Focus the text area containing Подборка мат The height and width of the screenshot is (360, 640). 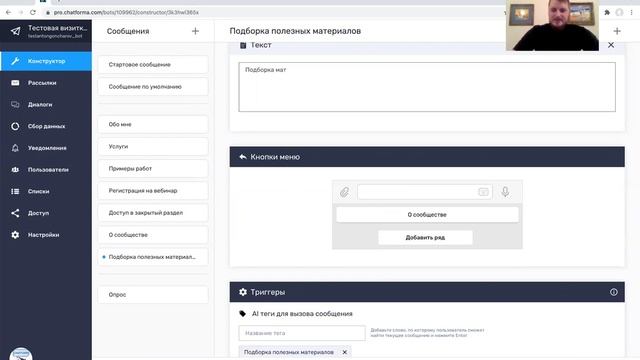pyautogui.click(x=427, y=87)
